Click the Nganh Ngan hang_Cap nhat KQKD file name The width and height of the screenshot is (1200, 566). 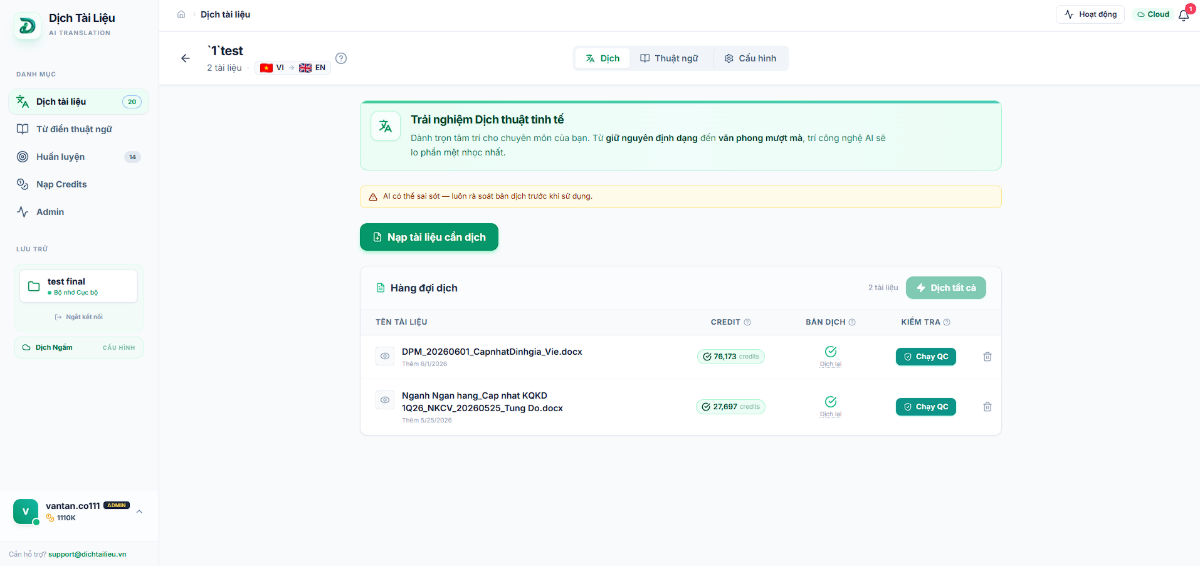pyautogui.click(x=482, y=401)
